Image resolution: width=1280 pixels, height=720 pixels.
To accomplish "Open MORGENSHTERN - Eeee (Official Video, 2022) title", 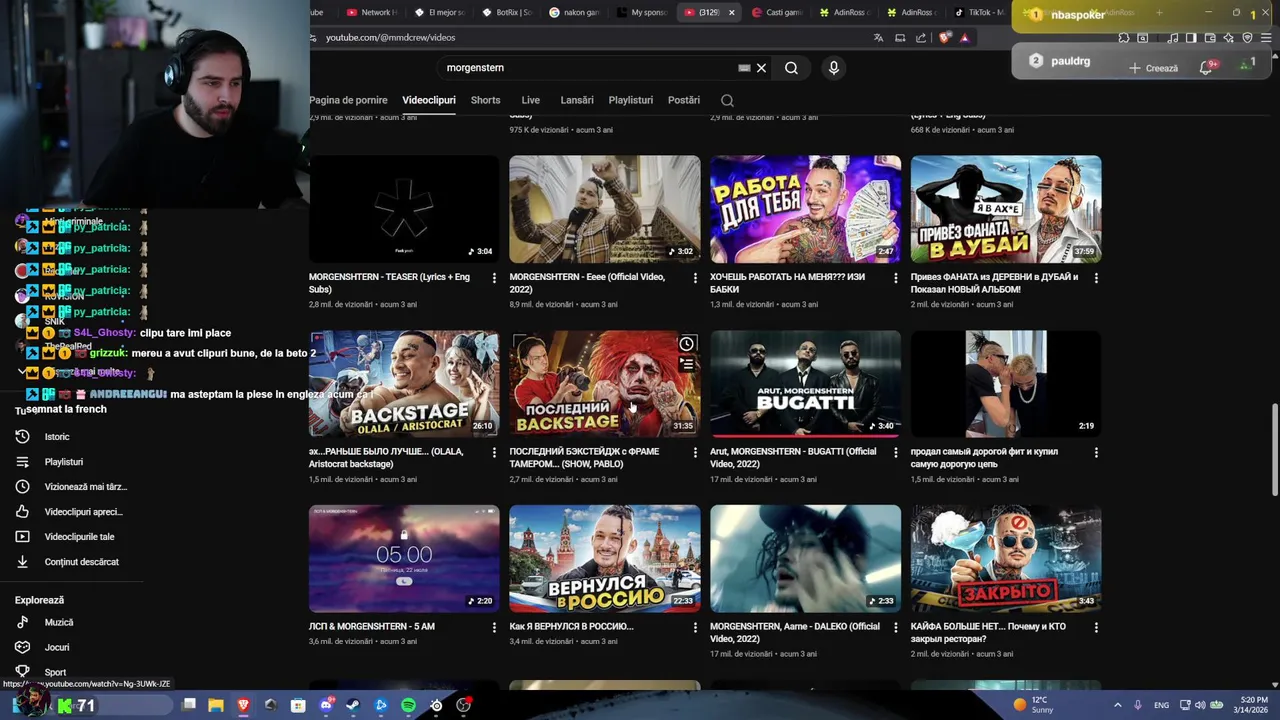I will [587, 283].
